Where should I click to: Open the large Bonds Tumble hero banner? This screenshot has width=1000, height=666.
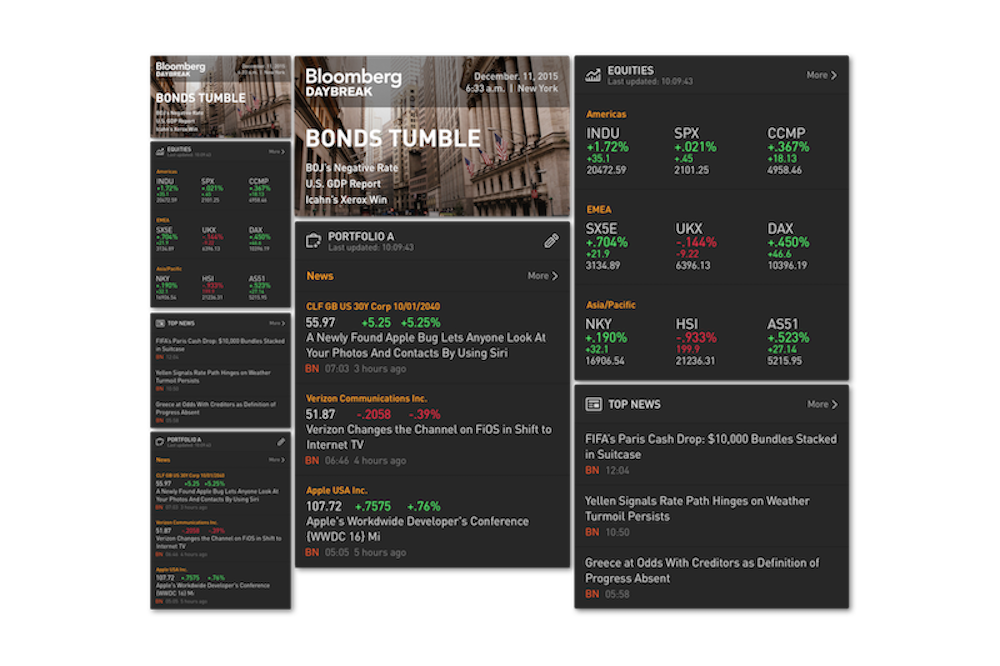click(x=432, y=136)
